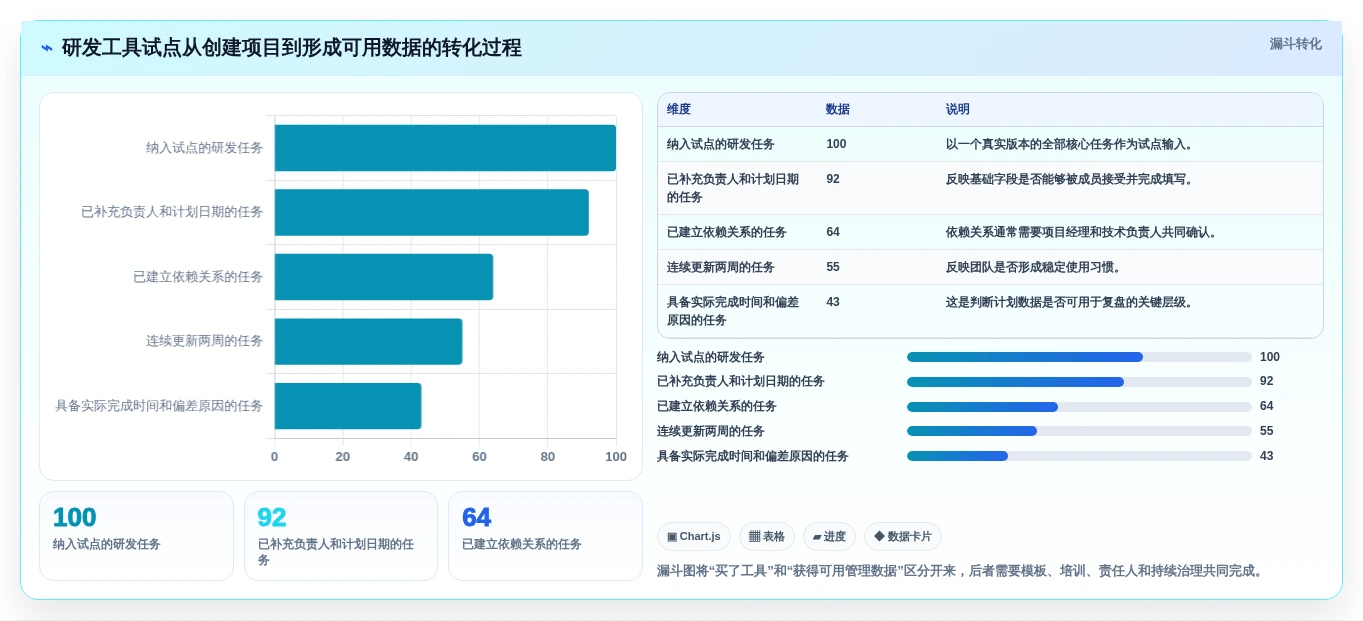The width and height of the screenshot is (1363, 621).
Task: Click the table value 64
Action: point(833,232)
